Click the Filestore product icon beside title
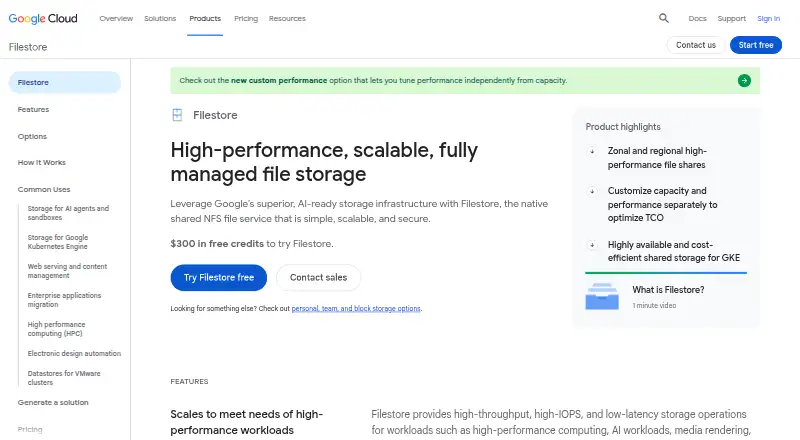The height and width of the screenshot is (440, 800). (x=177, y=115)
